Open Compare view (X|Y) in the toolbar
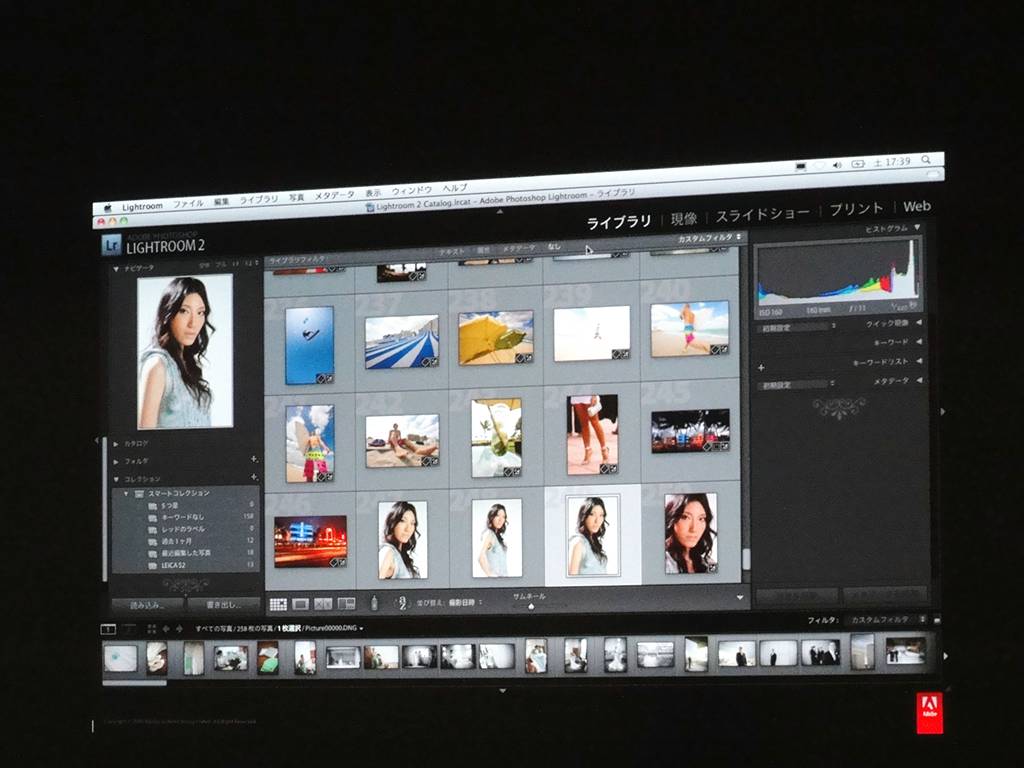Image resolution: width=1024 pixels, height=768 pixels. click(323, 604)
